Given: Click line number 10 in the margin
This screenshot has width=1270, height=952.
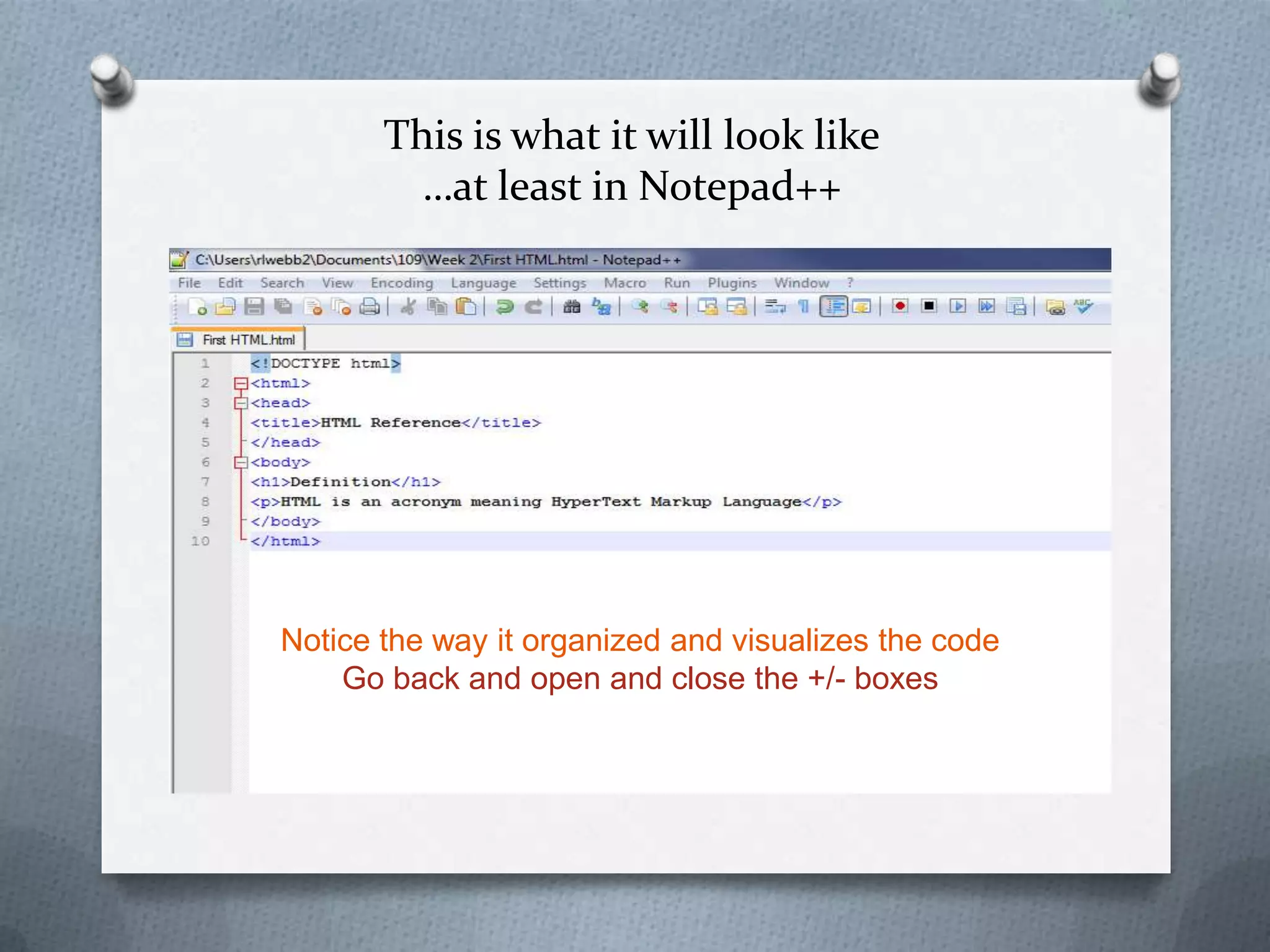Looking at the screenshot, I should 200,541.
